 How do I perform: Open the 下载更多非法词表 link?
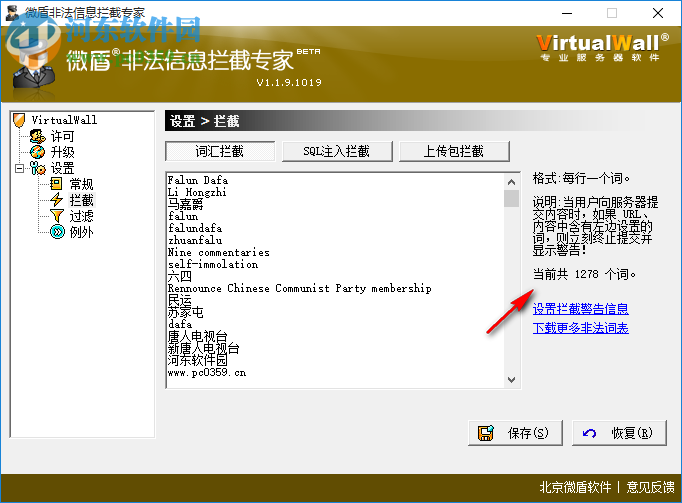581,328
